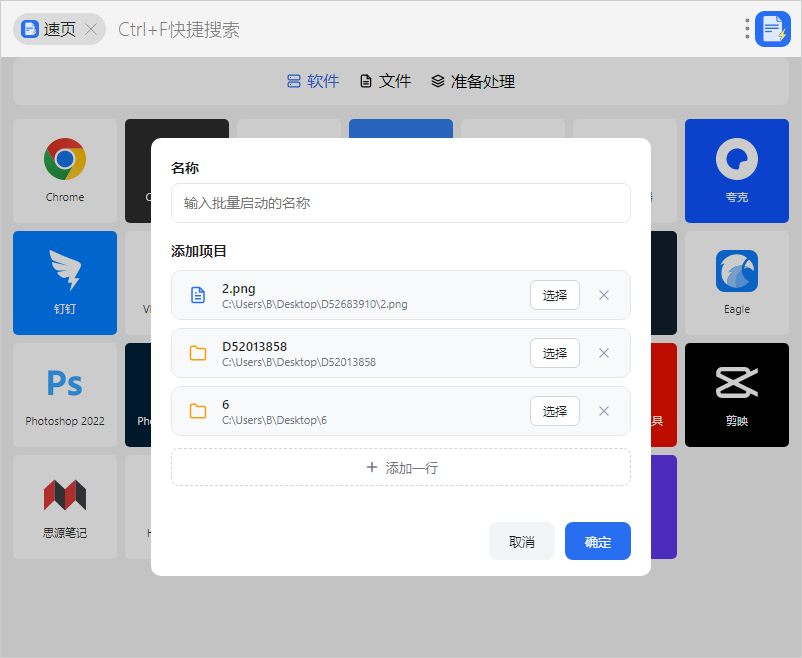
Task: Launch the 思源笔记 app tile
Action: (x=65, y=507)
